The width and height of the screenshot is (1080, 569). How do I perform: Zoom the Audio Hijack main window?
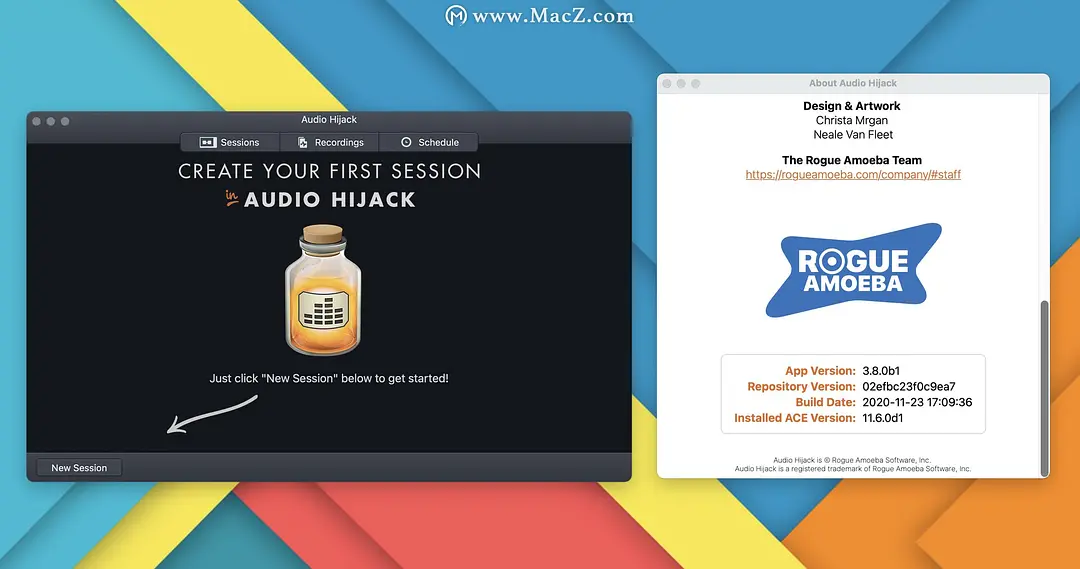coord(65,121)
